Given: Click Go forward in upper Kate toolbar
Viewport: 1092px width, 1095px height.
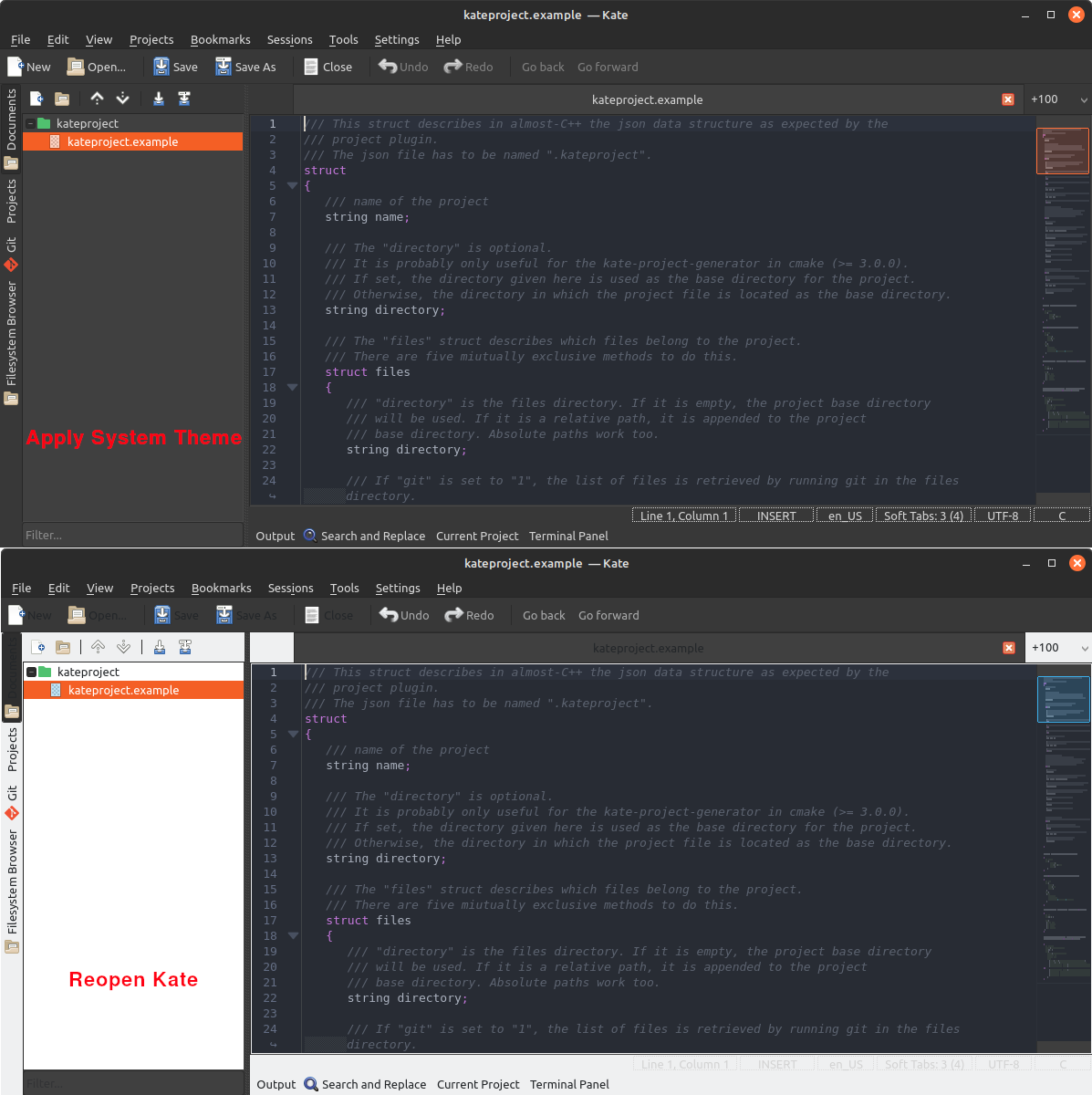Looking at the screenshot, I should click(608, 67).
